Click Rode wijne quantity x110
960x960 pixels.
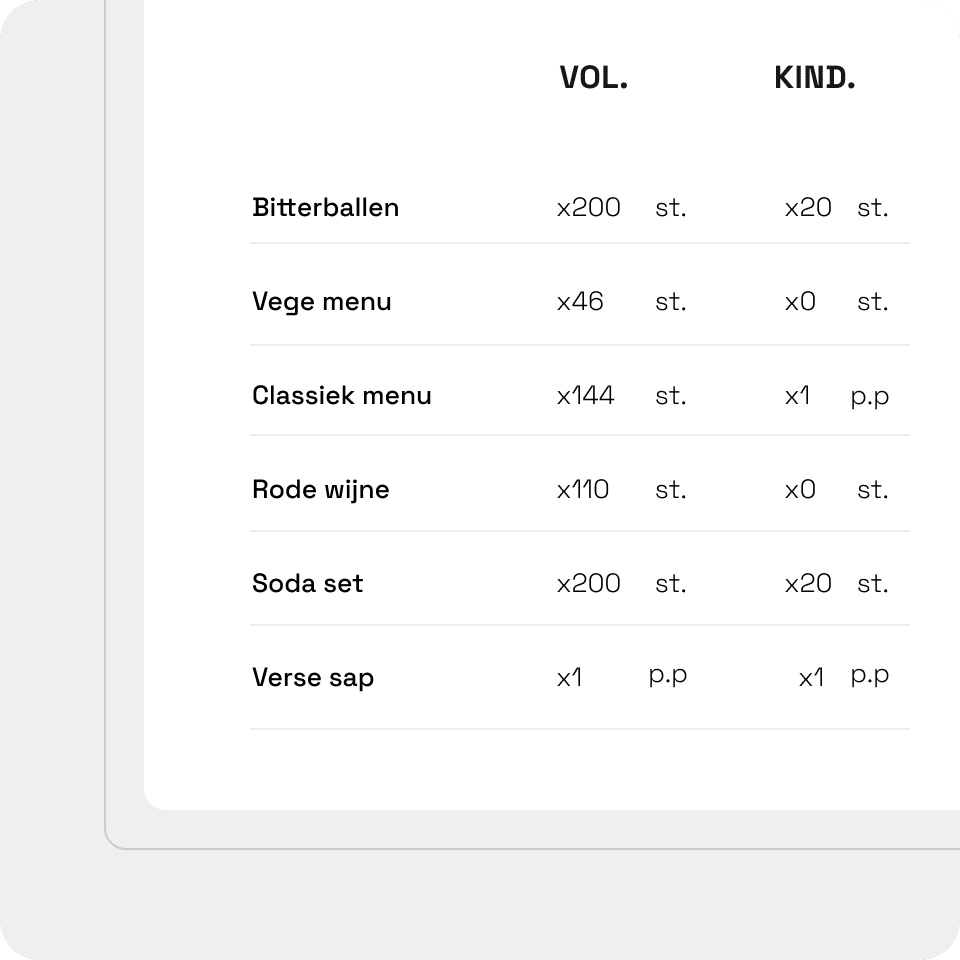tap(582, 489)
